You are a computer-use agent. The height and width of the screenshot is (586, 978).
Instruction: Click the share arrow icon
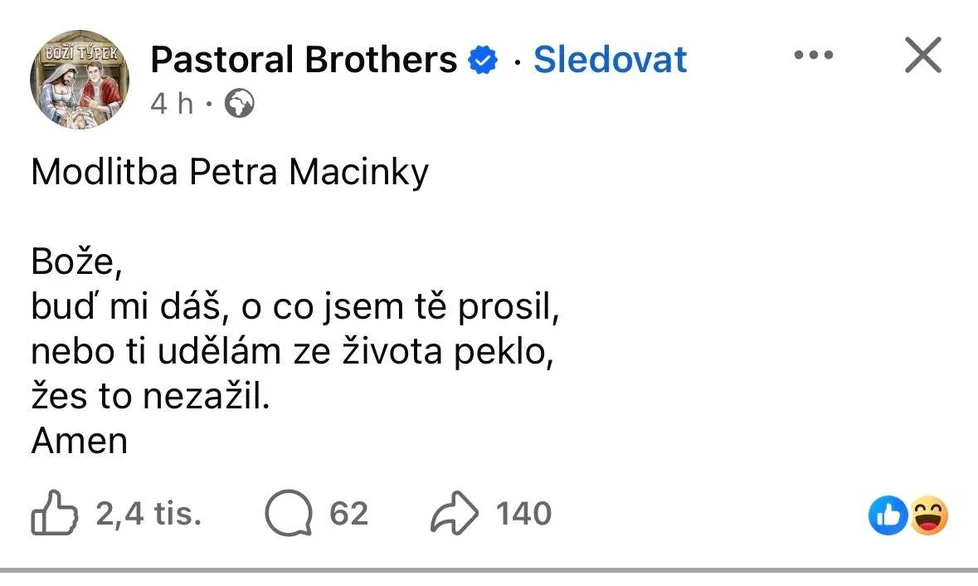point(455,515)
